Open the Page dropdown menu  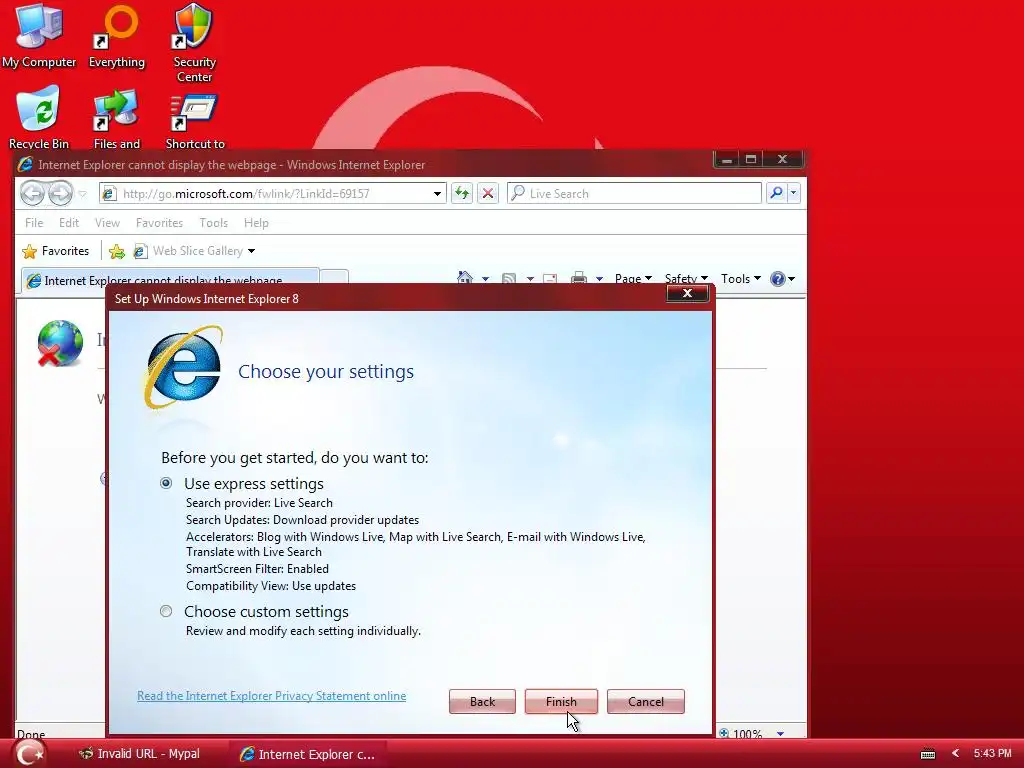tap(633, 279)
